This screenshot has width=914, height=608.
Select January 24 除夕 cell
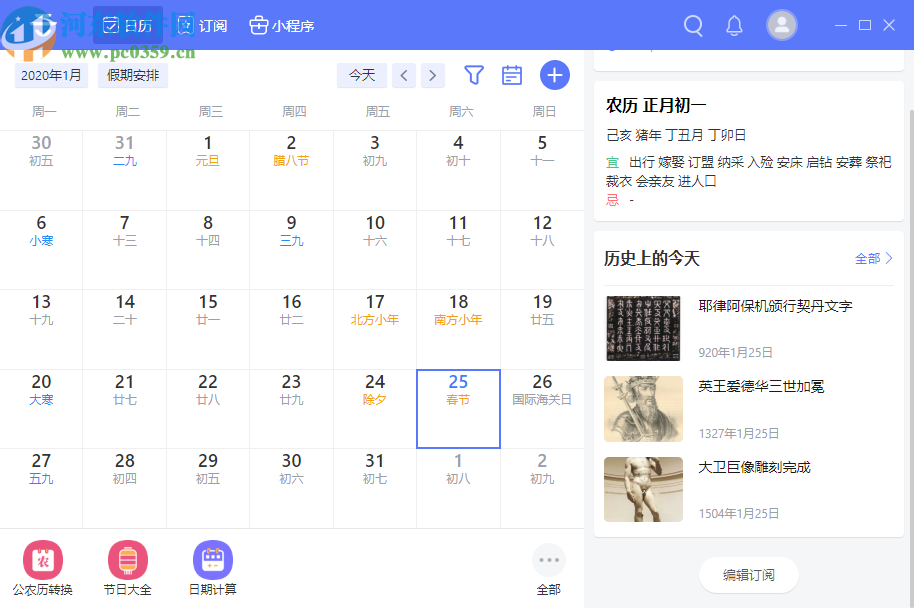pos(375,409)
